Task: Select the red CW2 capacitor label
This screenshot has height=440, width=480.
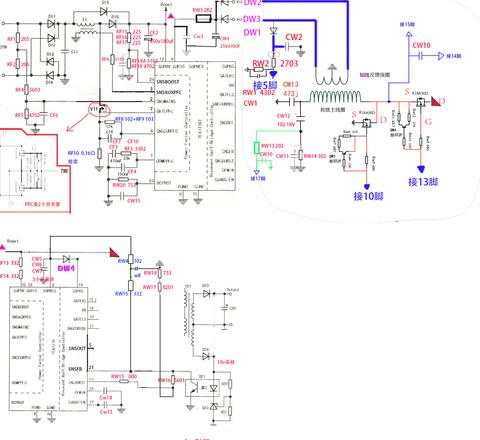Action: (x=294, y=37)
